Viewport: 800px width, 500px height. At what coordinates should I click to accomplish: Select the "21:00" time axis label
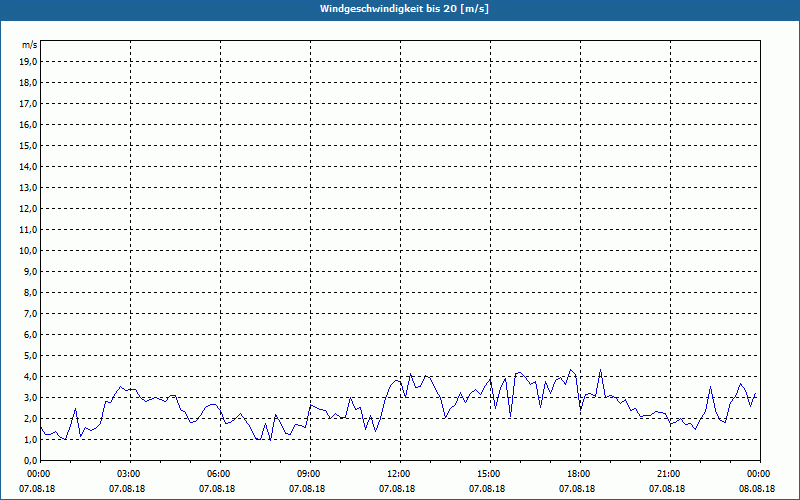point(668,474)
